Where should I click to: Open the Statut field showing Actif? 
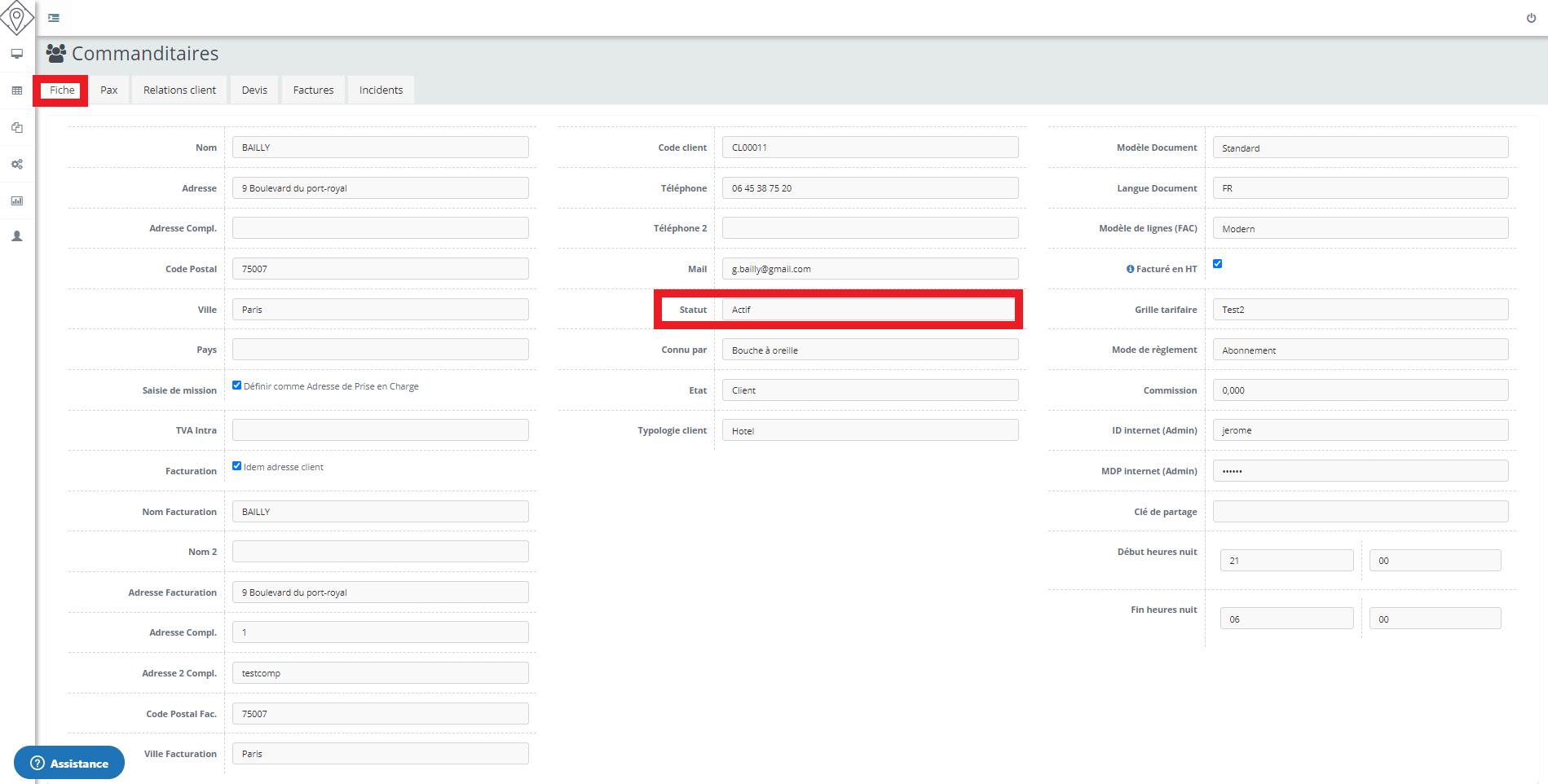pos(869,310)
